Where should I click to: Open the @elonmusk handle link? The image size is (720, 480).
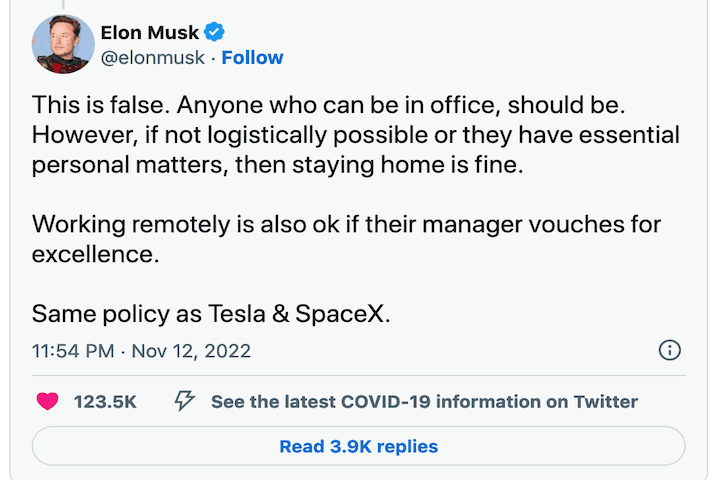tap(152, 58)
